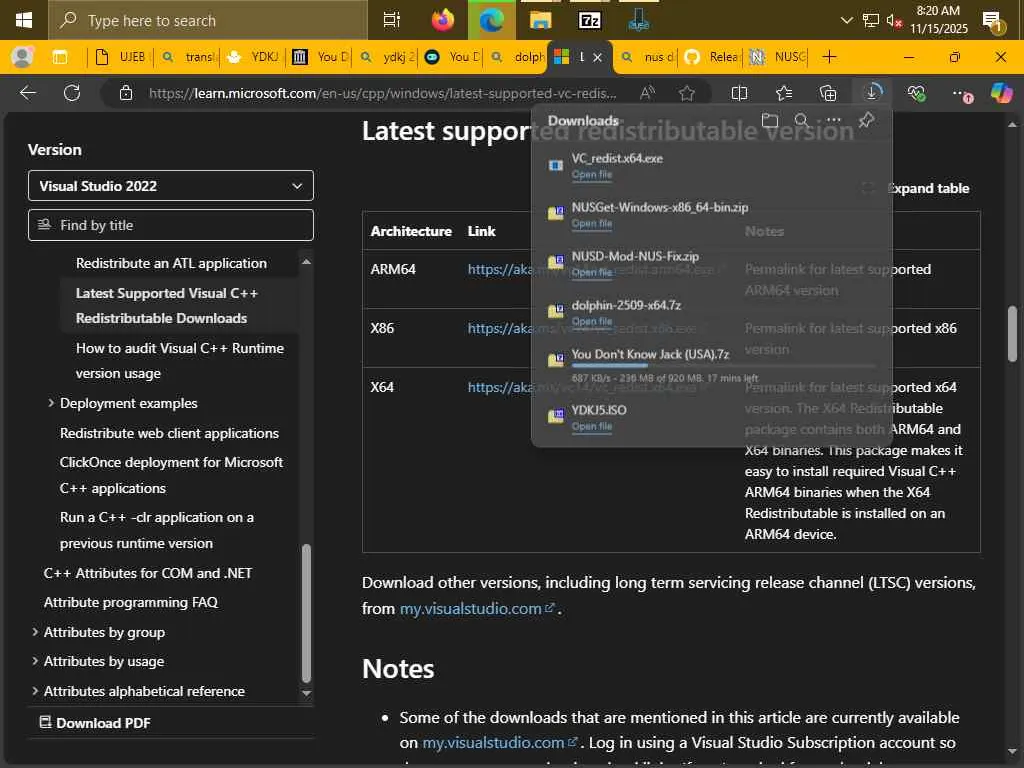The height and width of the screenshot is (768, 1024).
Task: Open Redistribute web client applications
Action: click(x=169, y=433)
